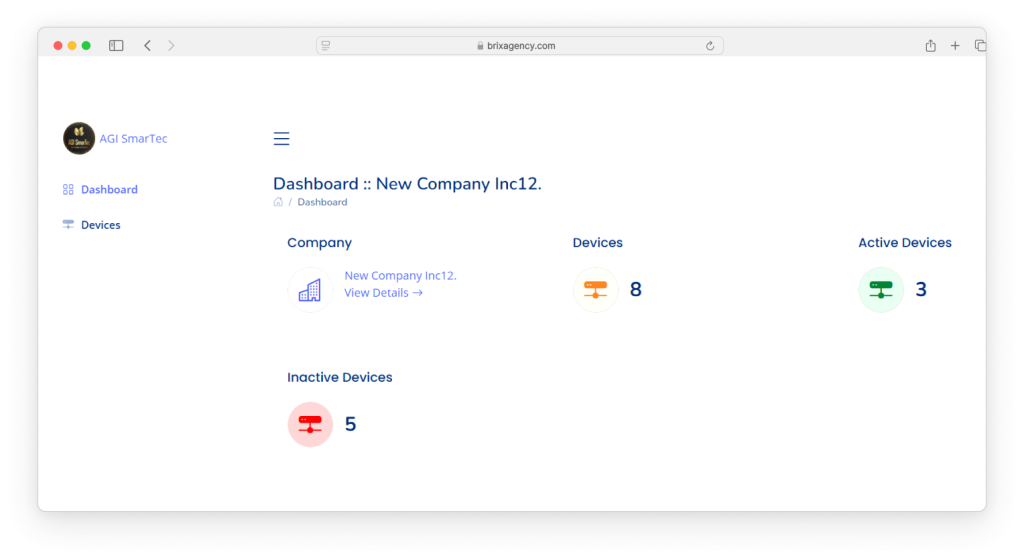Click the Dashboard :: New Company Inc12. title

[x=407, y=183]
